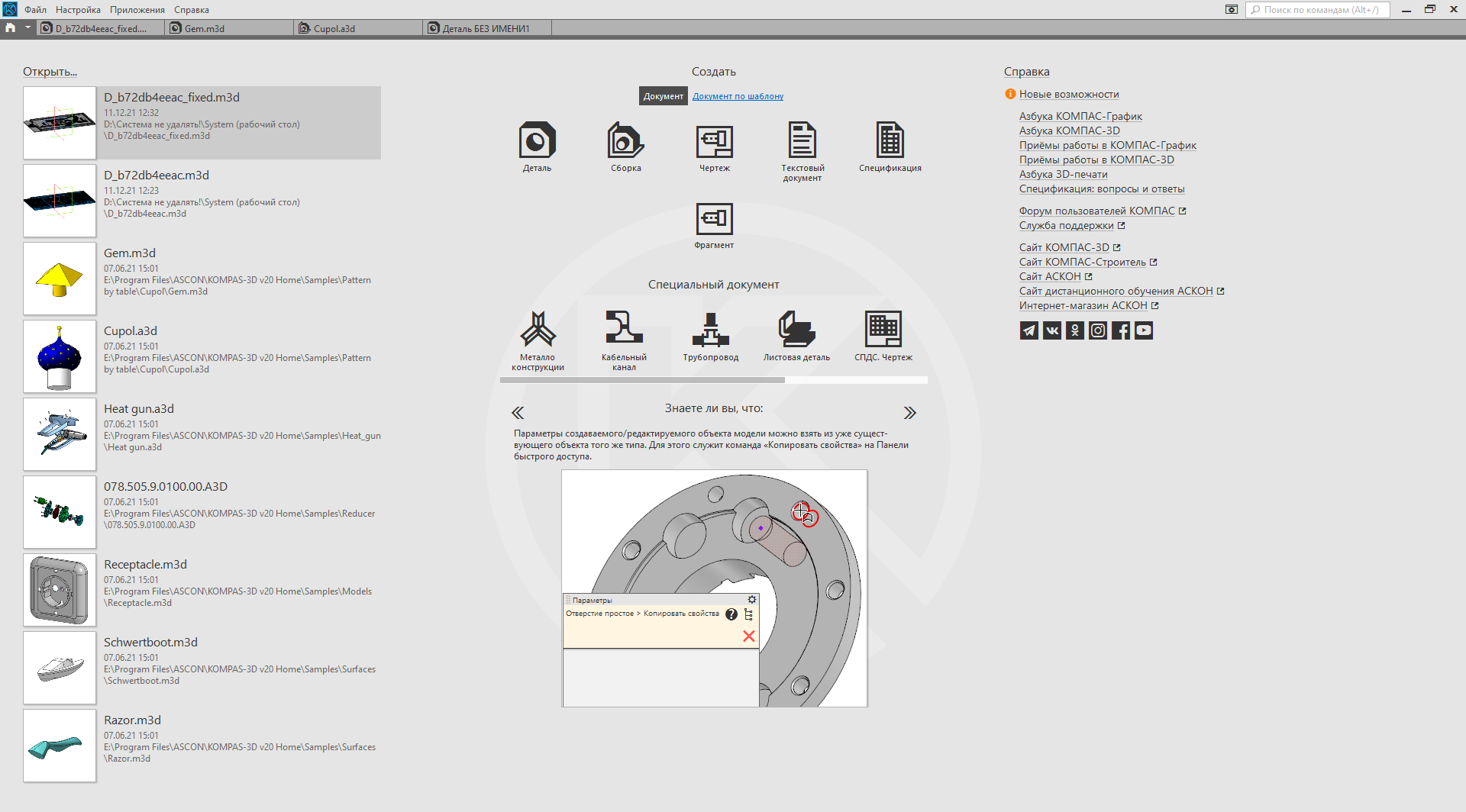Click horizontal scrollbar under special documents
Screen dimensions: 1466x812
point(642,379)
